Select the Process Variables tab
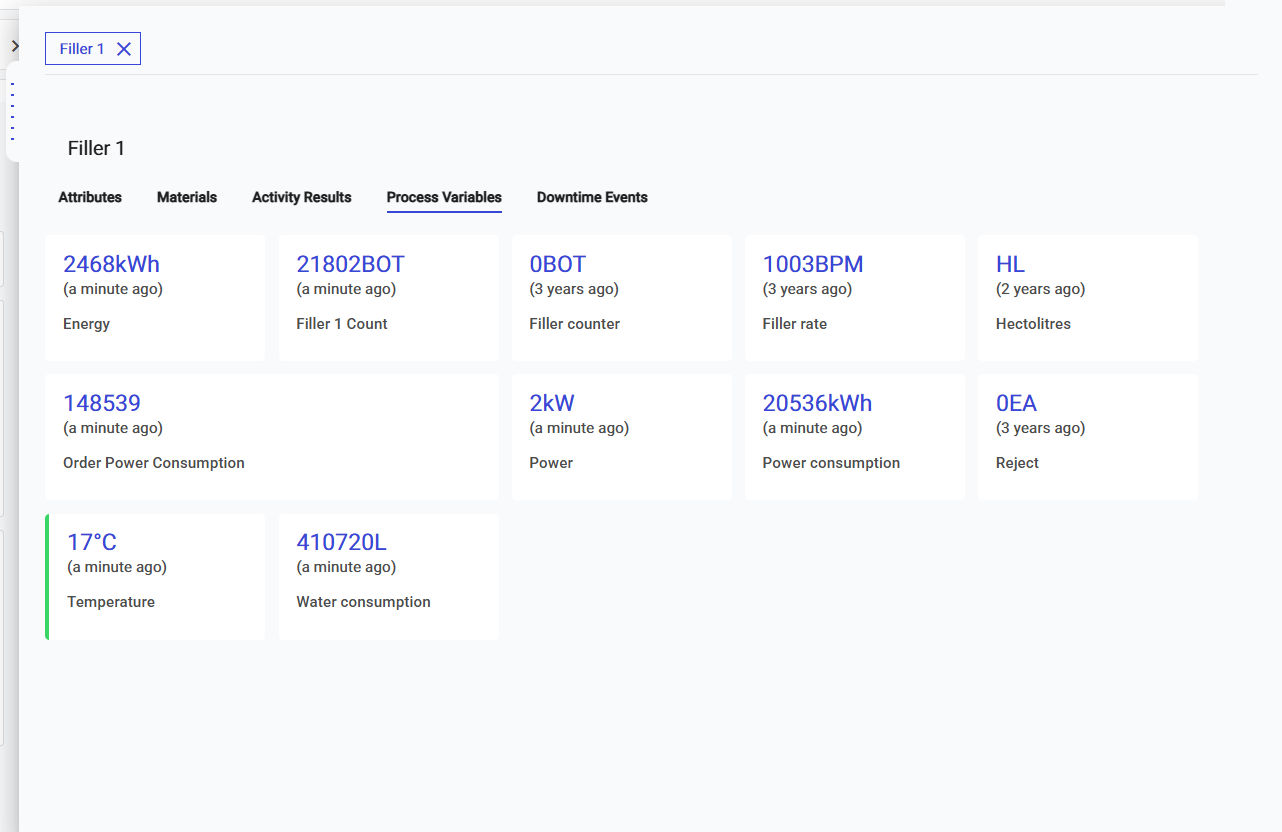 click(x=444, y=197)
